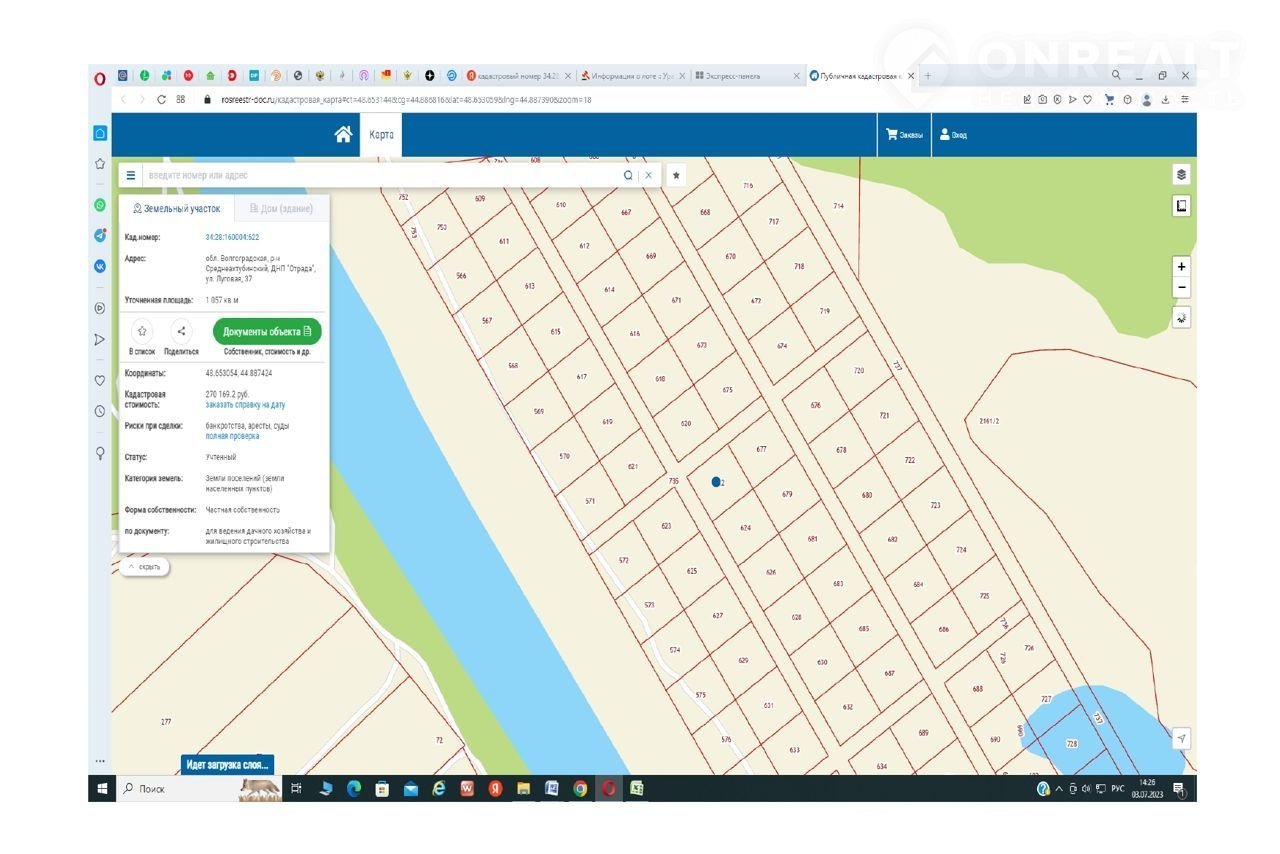
Task: Click the home icon in the header
Action: 343,135
